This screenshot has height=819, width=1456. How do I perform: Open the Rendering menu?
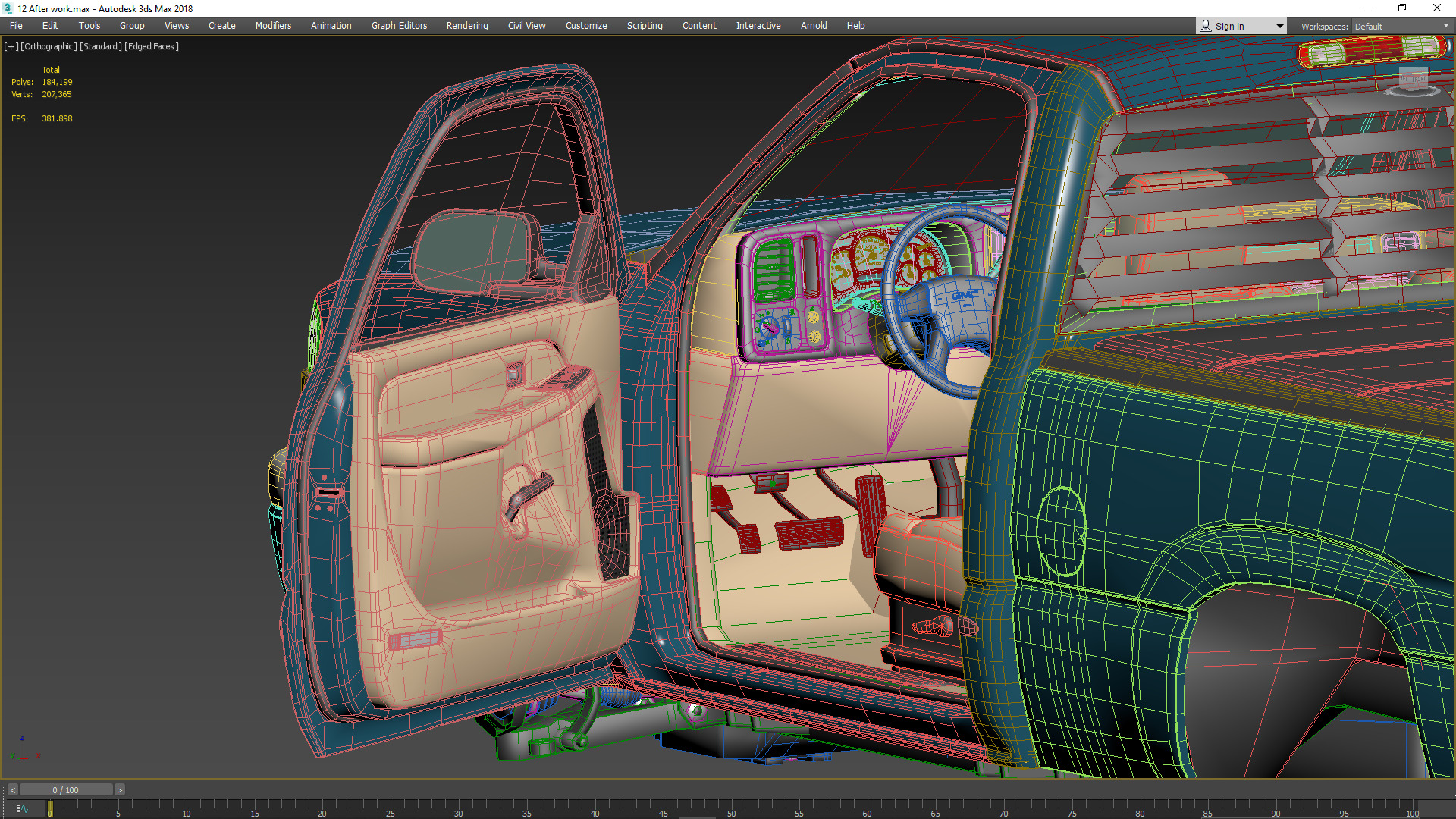tap(467, 26)
